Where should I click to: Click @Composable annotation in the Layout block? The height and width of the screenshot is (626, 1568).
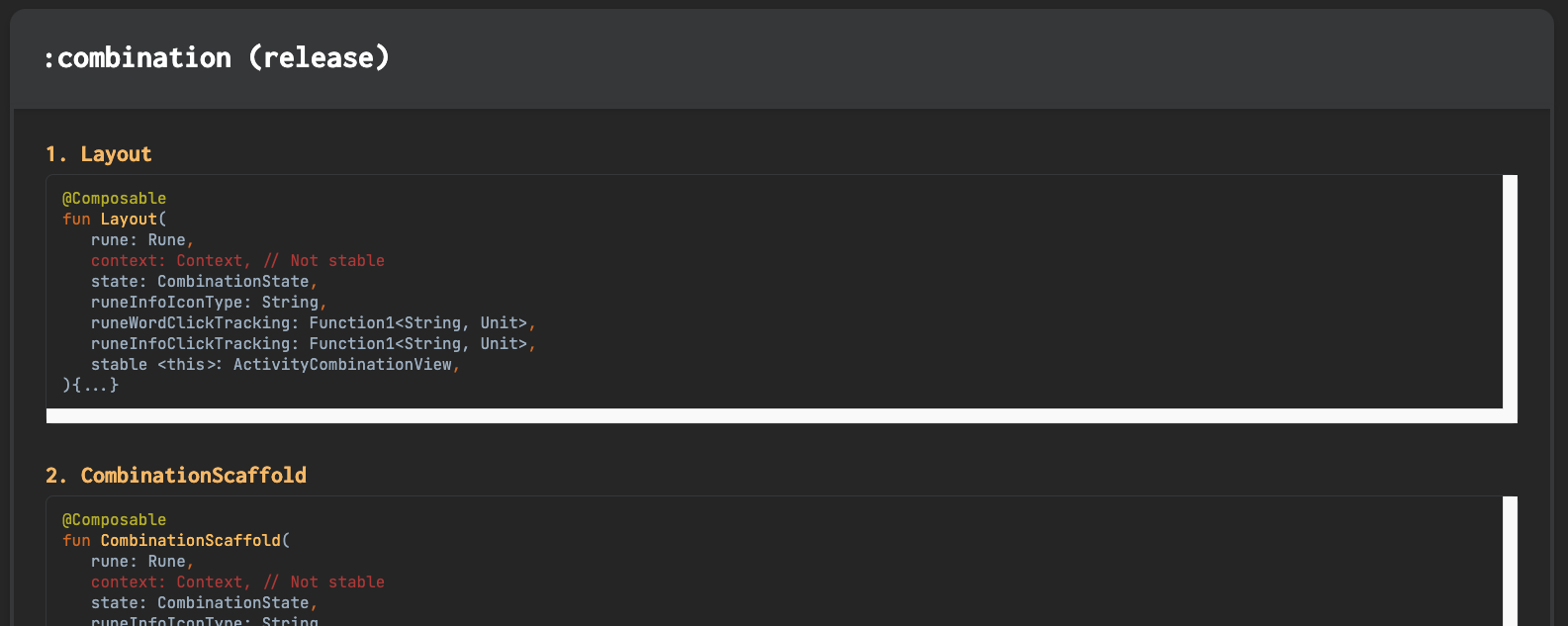coord(115,199)
